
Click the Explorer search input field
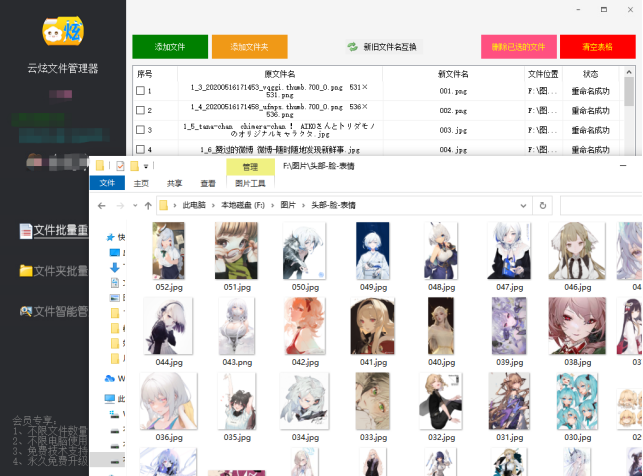click(x=600, y=205)
